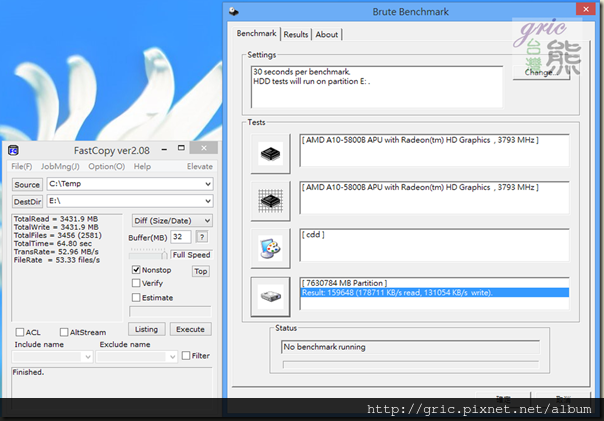Open the Help menu in FastCopy
604x421 pixels.
(142, 166)
